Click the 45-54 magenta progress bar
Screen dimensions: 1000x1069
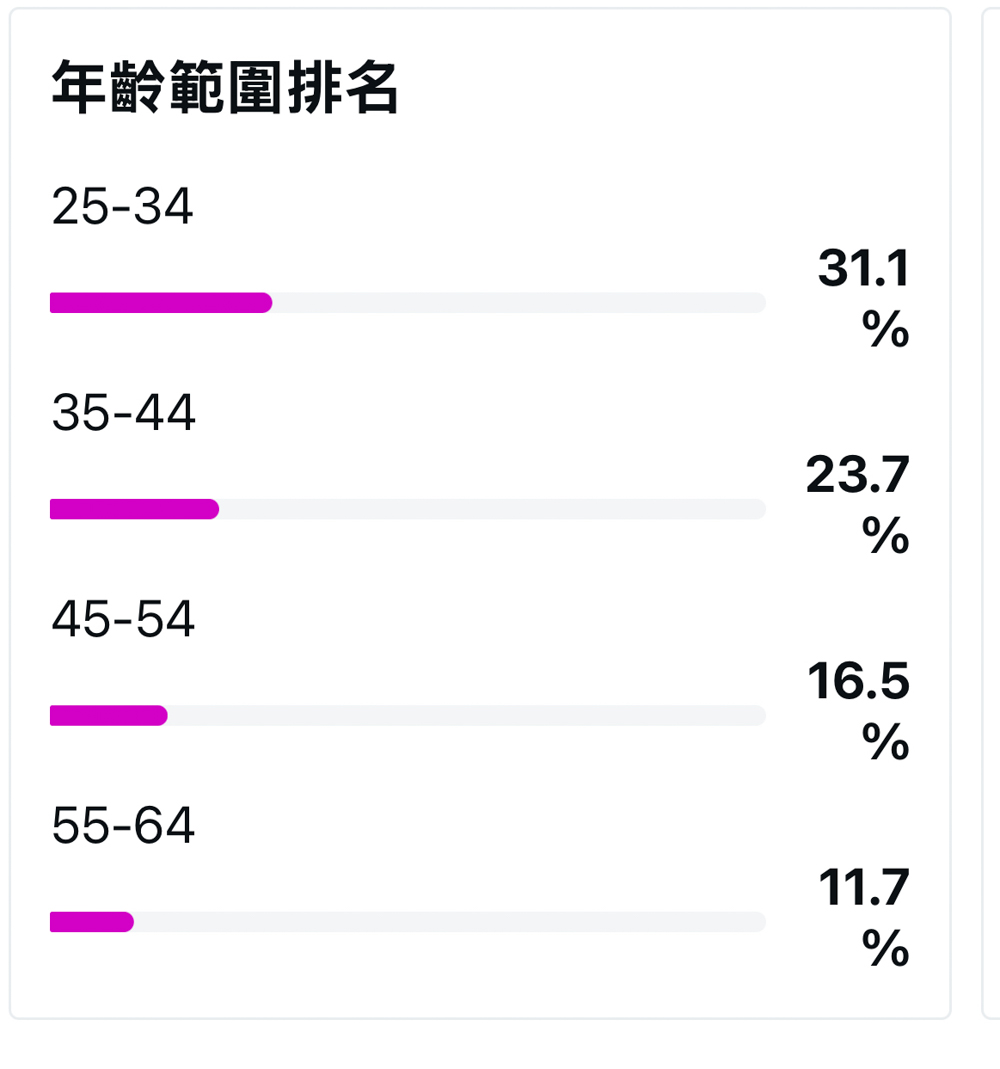point(108,715)
